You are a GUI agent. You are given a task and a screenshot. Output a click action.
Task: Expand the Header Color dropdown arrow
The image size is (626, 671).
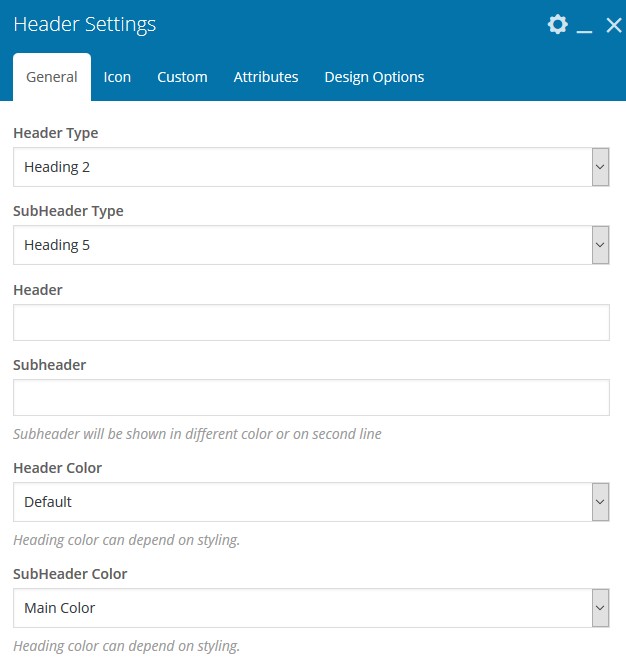click(600, 502)
